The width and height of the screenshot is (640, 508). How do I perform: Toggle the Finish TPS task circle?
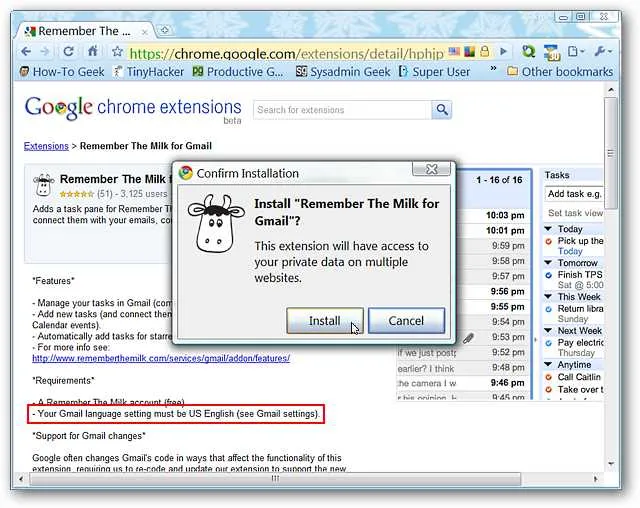point(549,275)
